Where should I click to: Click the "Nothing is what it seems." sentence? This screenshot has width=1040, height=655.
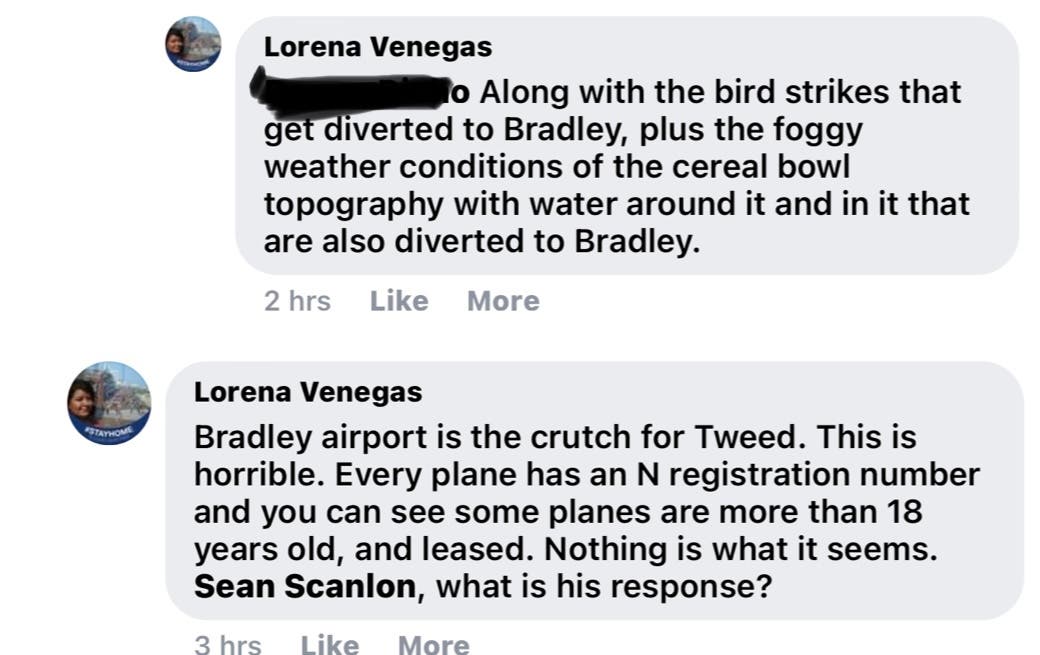[741, 550]
